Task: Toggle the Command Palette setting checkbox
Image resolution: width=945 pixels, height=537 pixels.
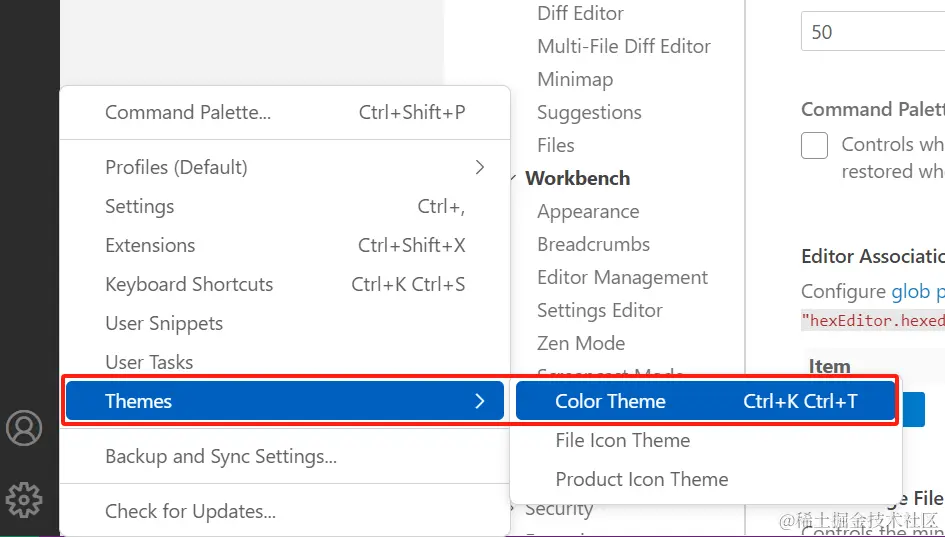Action: pos(815,146)
